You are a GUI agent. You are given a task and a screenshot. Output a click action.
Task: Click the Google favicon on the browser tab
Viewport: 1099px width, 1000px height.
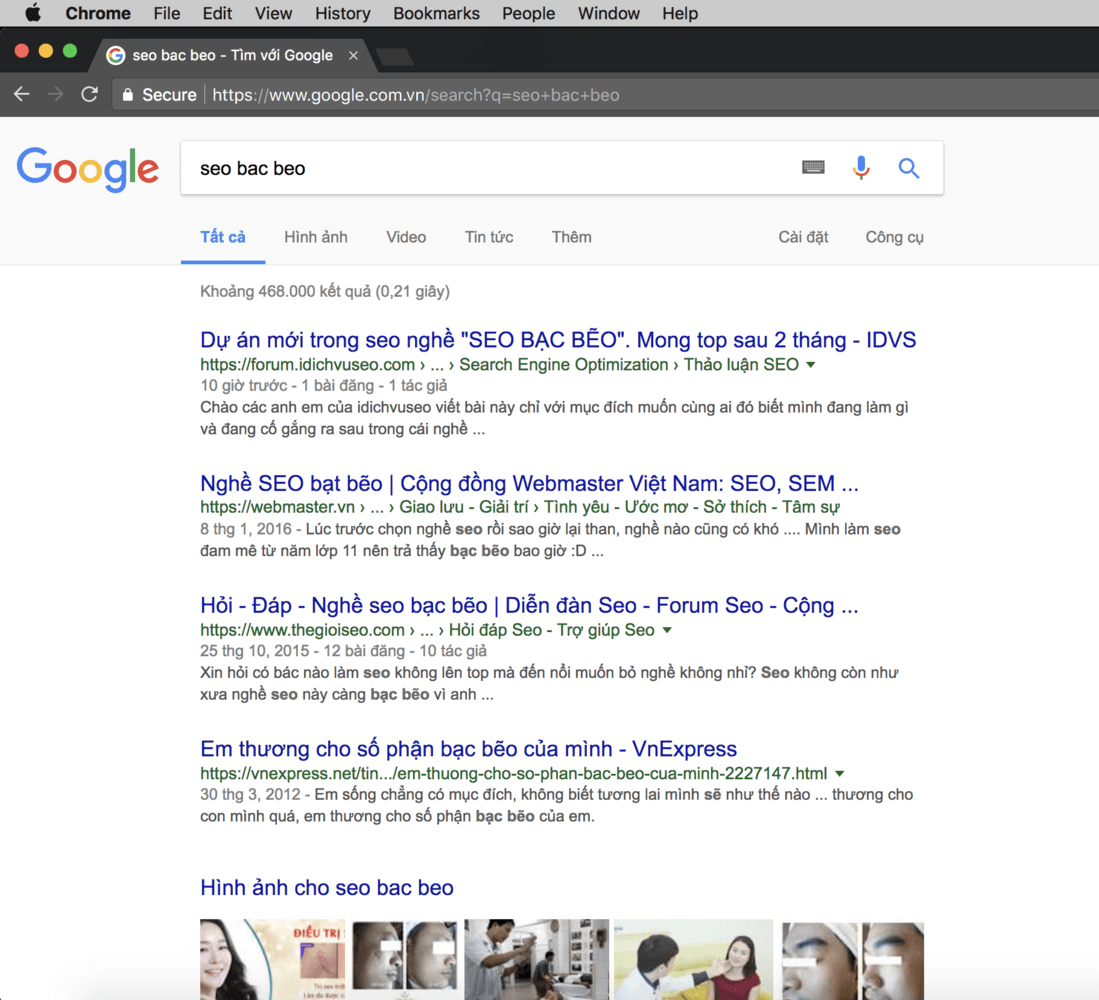[x=116, y=55]
